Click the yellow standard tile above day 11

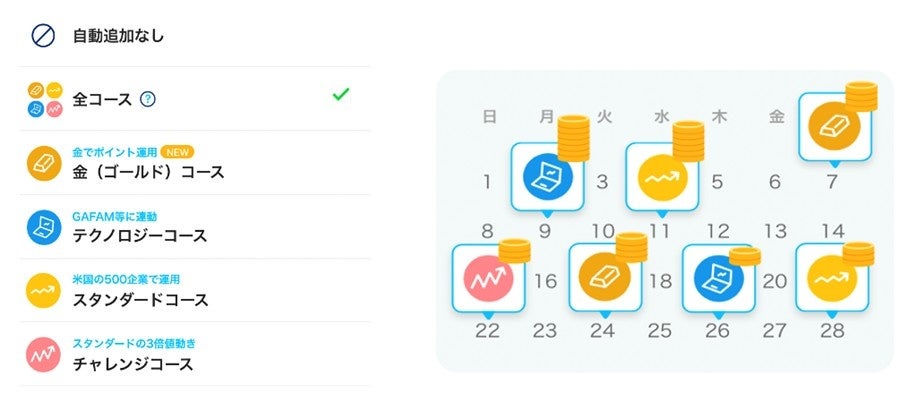tap(661, 176)
